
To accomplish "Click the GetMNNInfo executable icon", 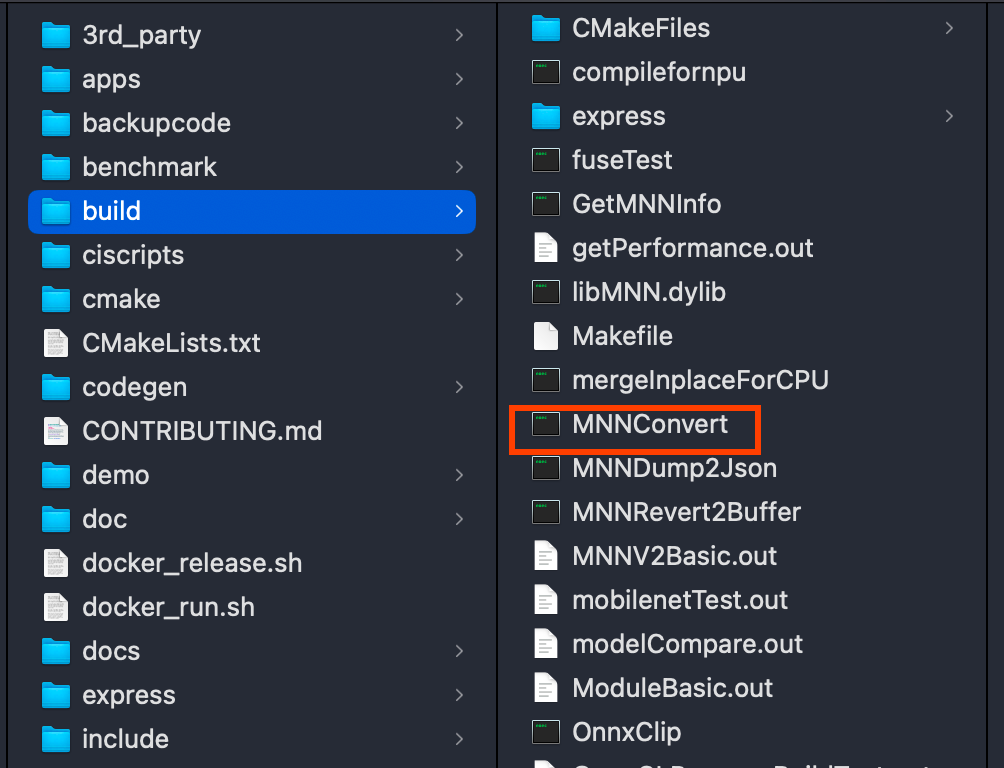I will click(545, 204).
